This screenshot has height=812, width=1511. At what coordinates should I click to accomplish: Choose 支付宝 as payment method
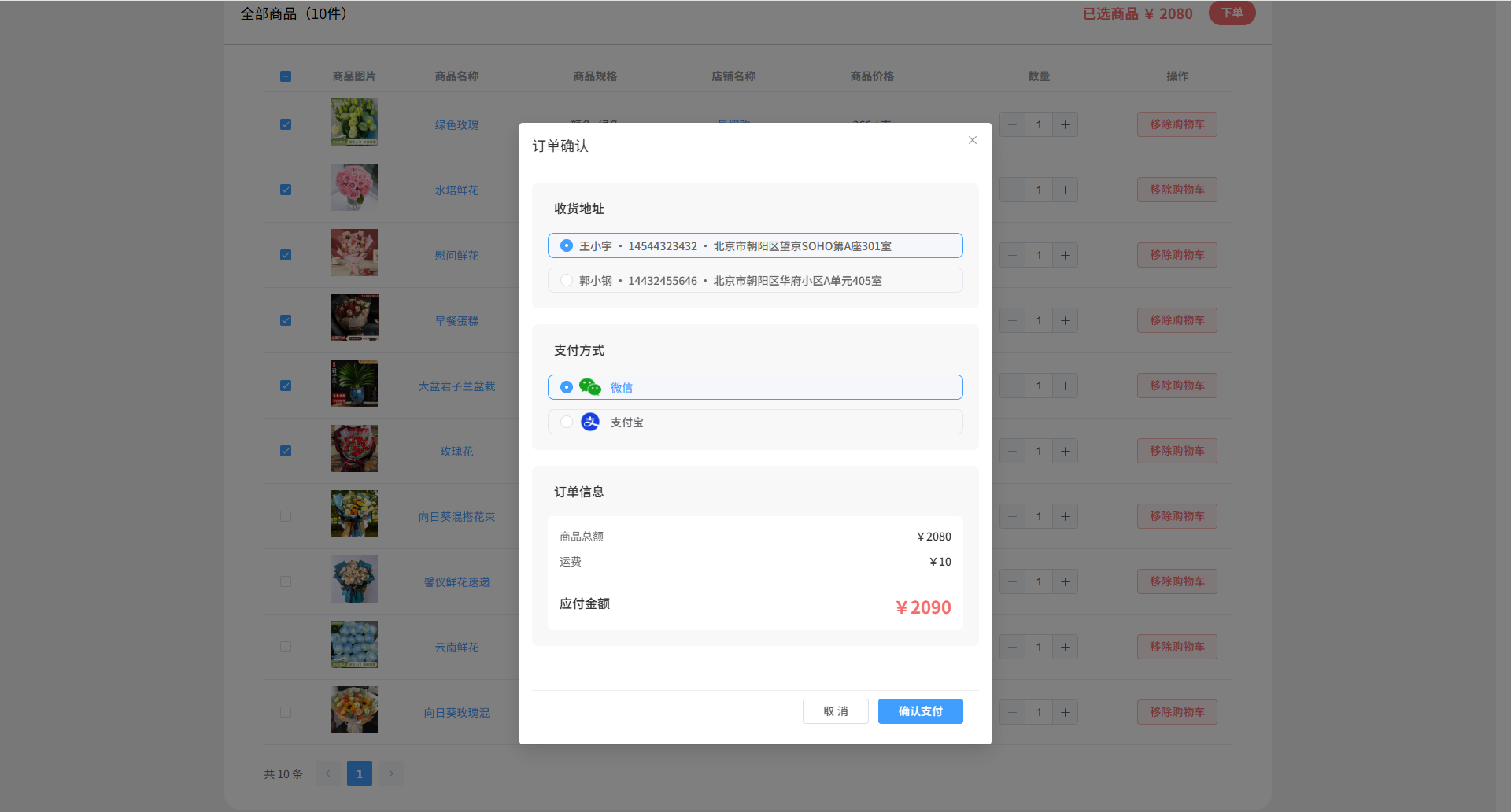[x=567, y=422]
